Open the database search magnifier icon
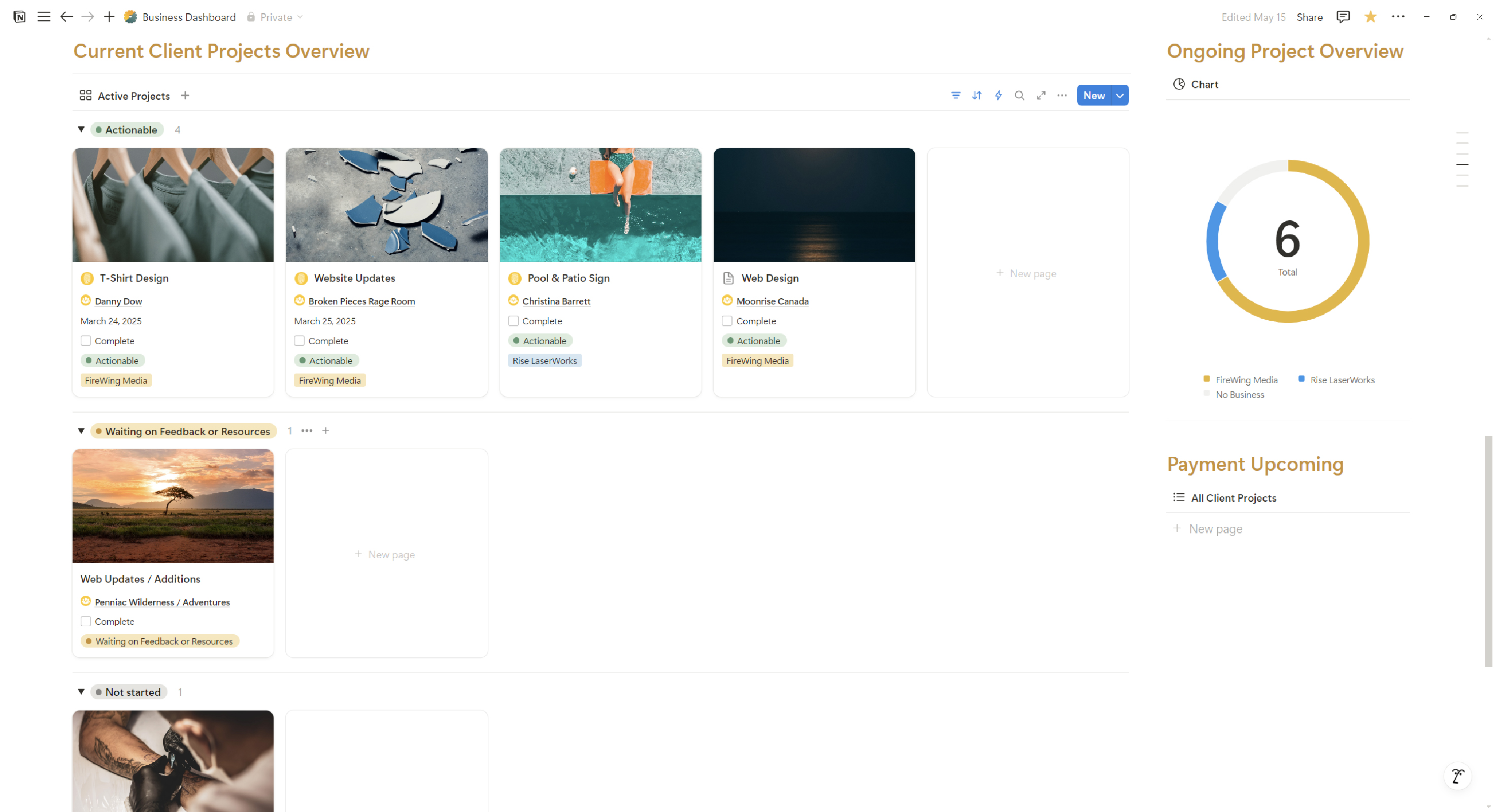The image size is (1499, 812). coord(1019,95)
